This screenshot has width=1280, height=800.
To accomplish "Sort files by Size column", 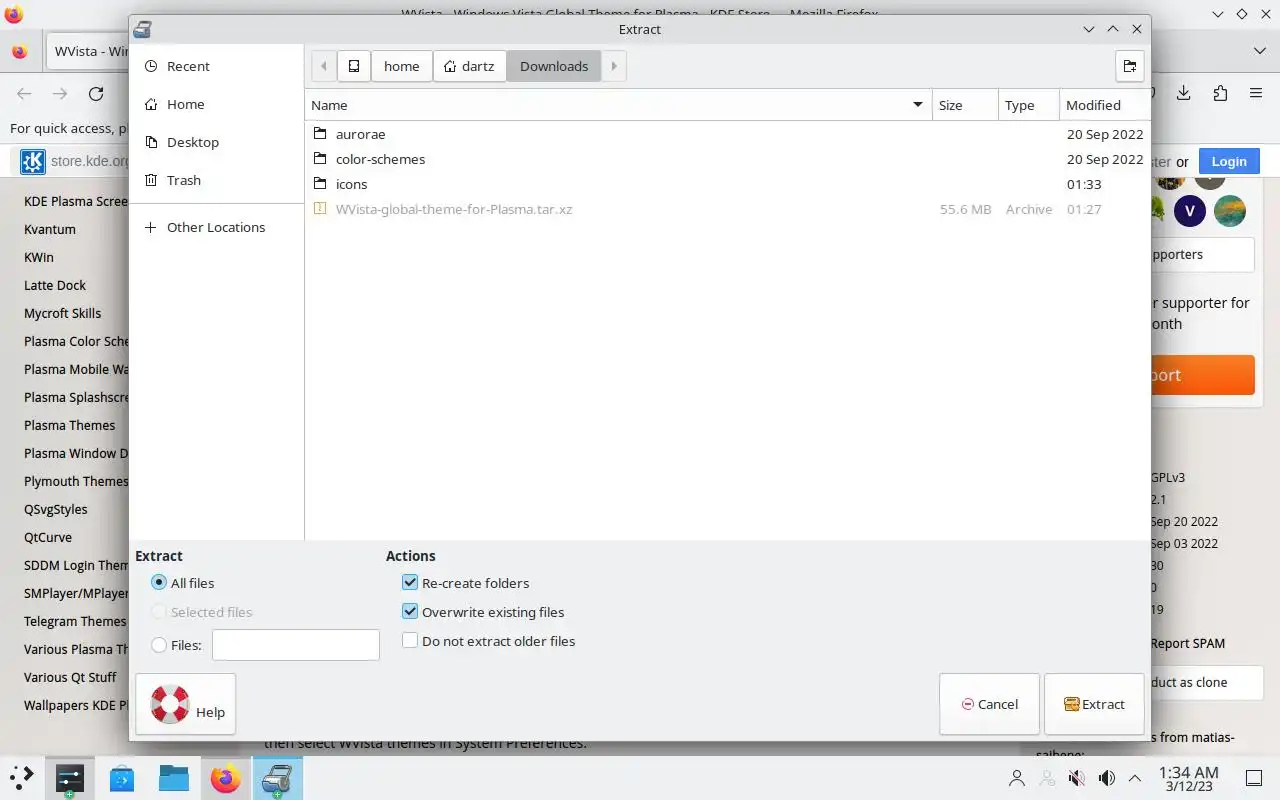I will [965, 105].
